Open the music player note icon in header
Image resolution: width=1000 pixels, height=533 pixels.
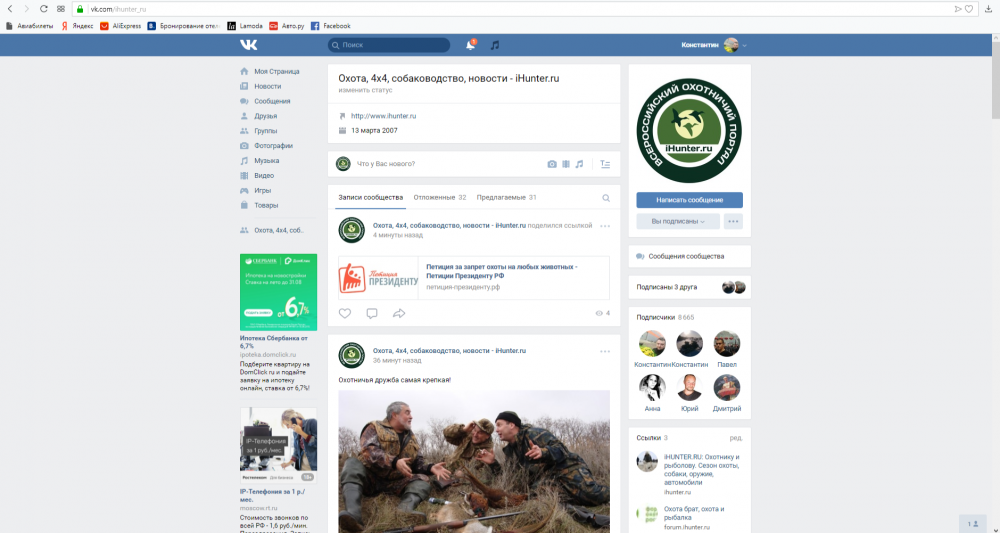pos(494,45)
